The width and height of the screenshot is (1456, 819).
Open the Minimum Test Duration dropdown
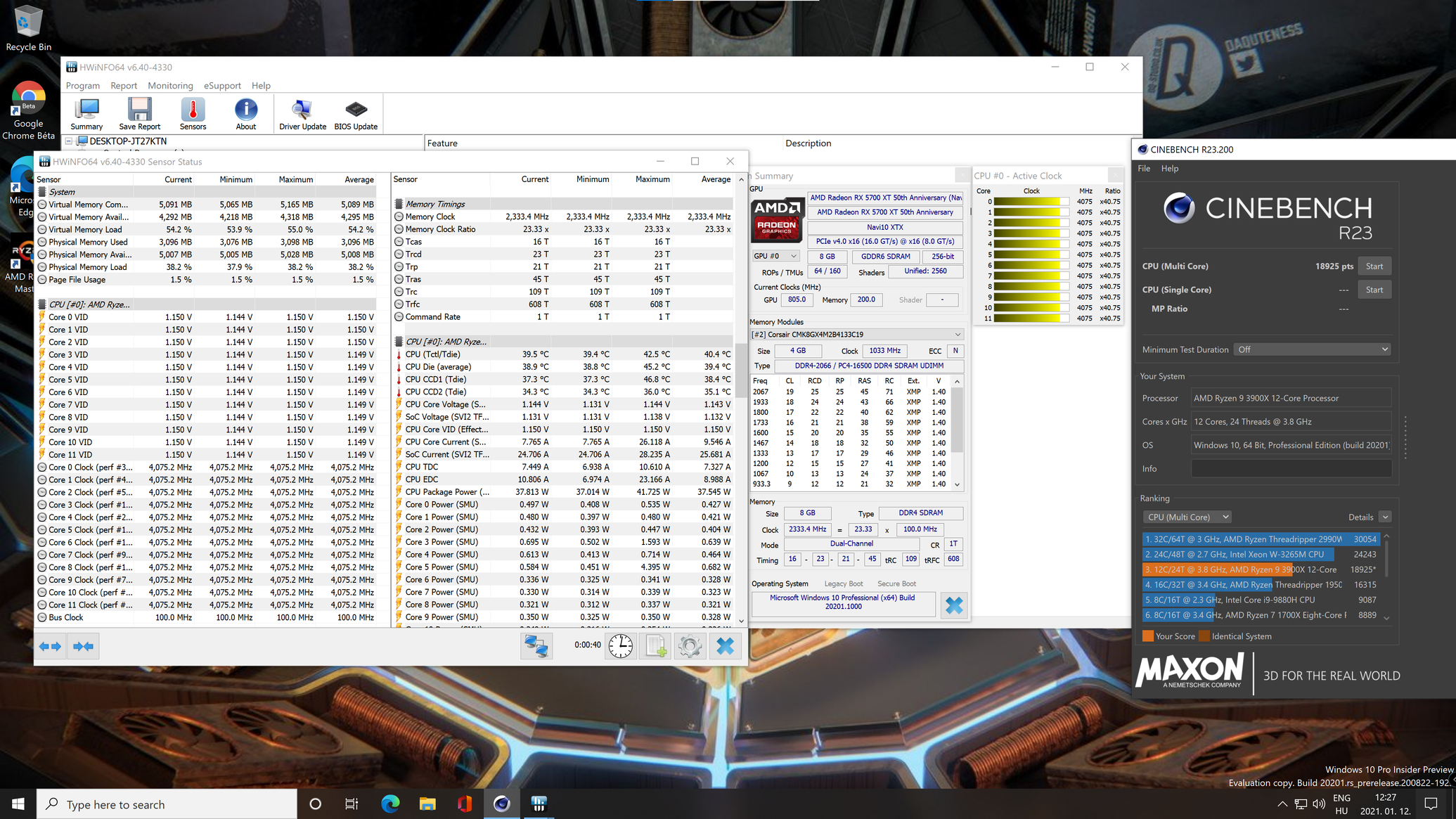1312,349
